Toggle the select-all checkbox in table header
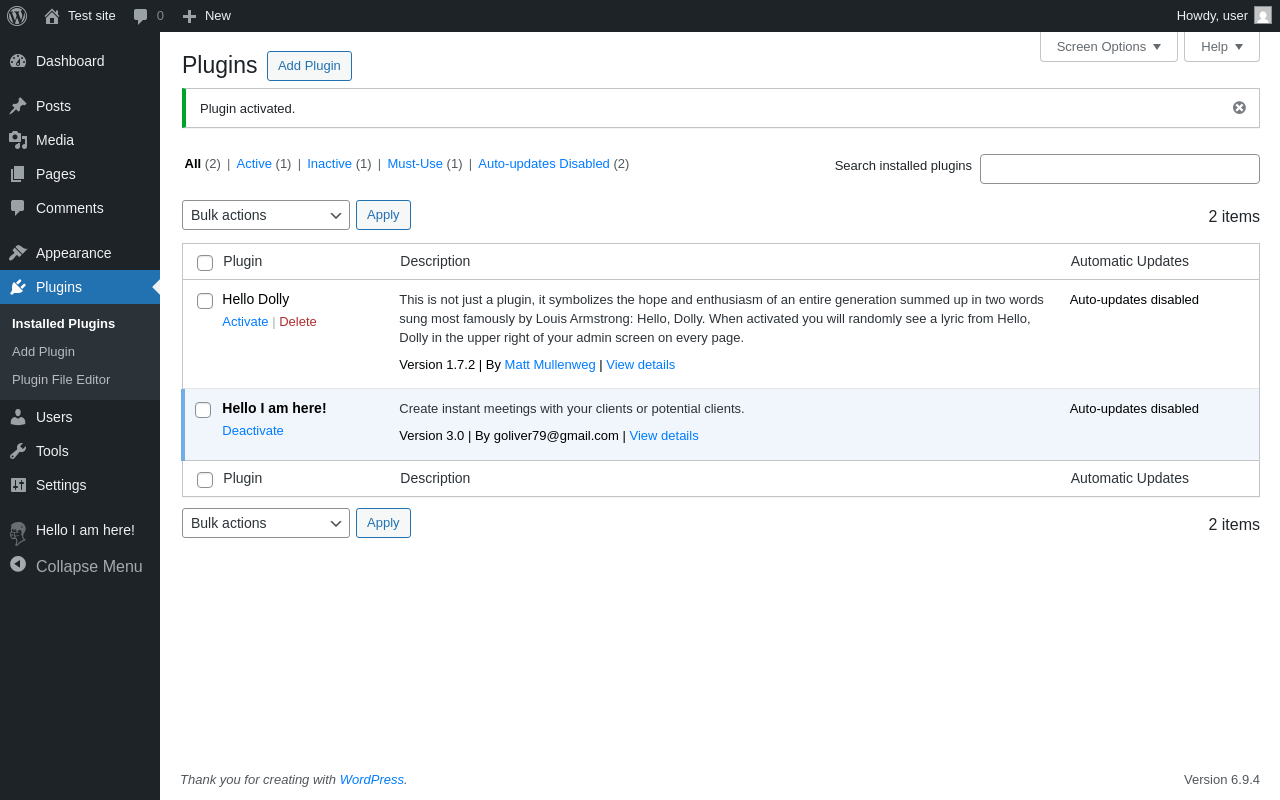The height and width of the screenshot is (800, 1280). click(x=205, y=263)
